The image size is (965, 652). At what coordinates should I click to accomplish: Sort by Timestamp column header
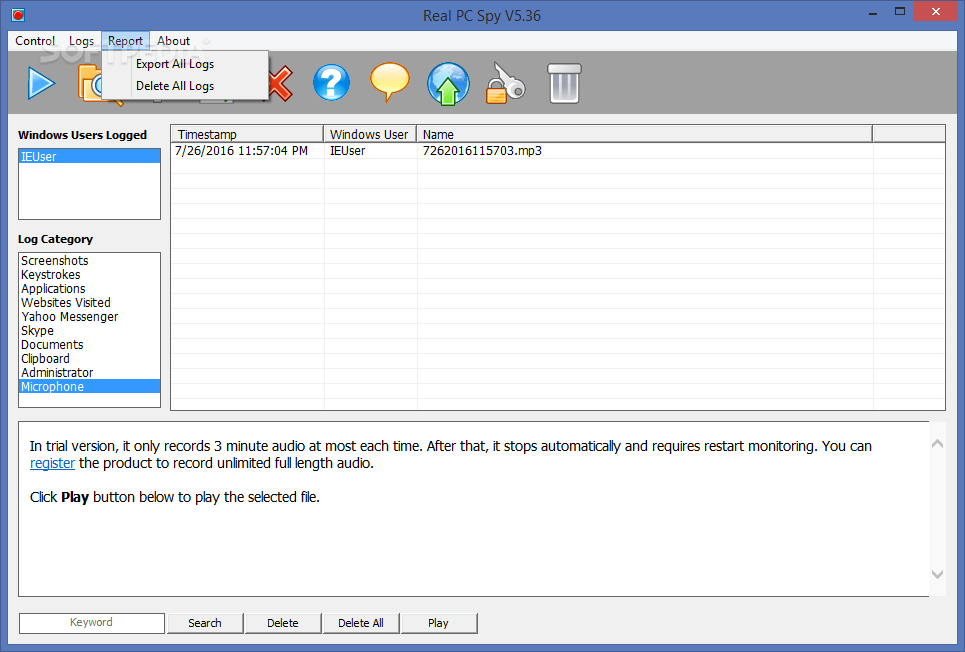[x=247, y=134]
